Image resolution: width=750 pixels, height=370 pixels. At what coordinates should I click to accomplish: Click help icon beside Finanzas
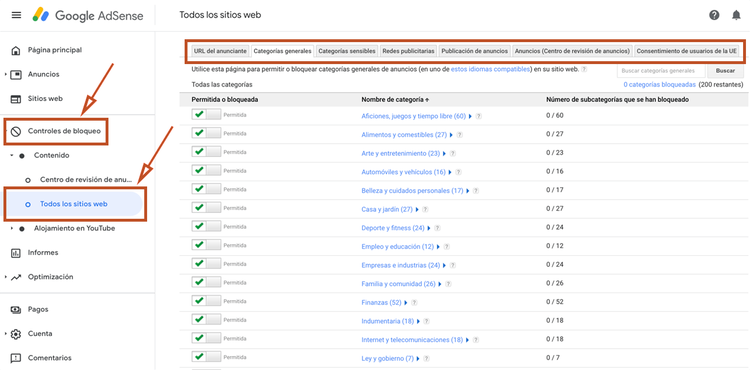(x=414, y=303)
